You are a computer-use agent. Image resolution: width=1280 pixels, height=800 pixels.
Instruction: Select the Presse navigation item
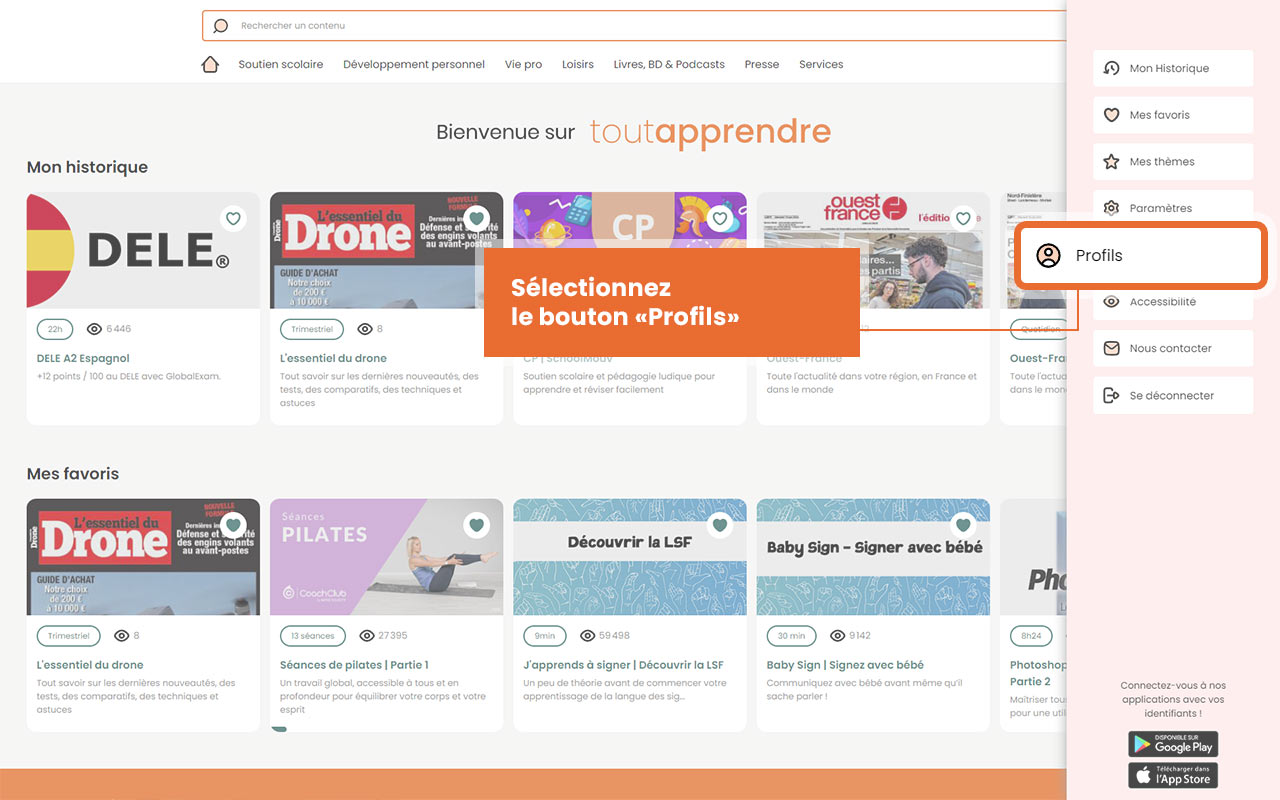click(x=762, y=64)
